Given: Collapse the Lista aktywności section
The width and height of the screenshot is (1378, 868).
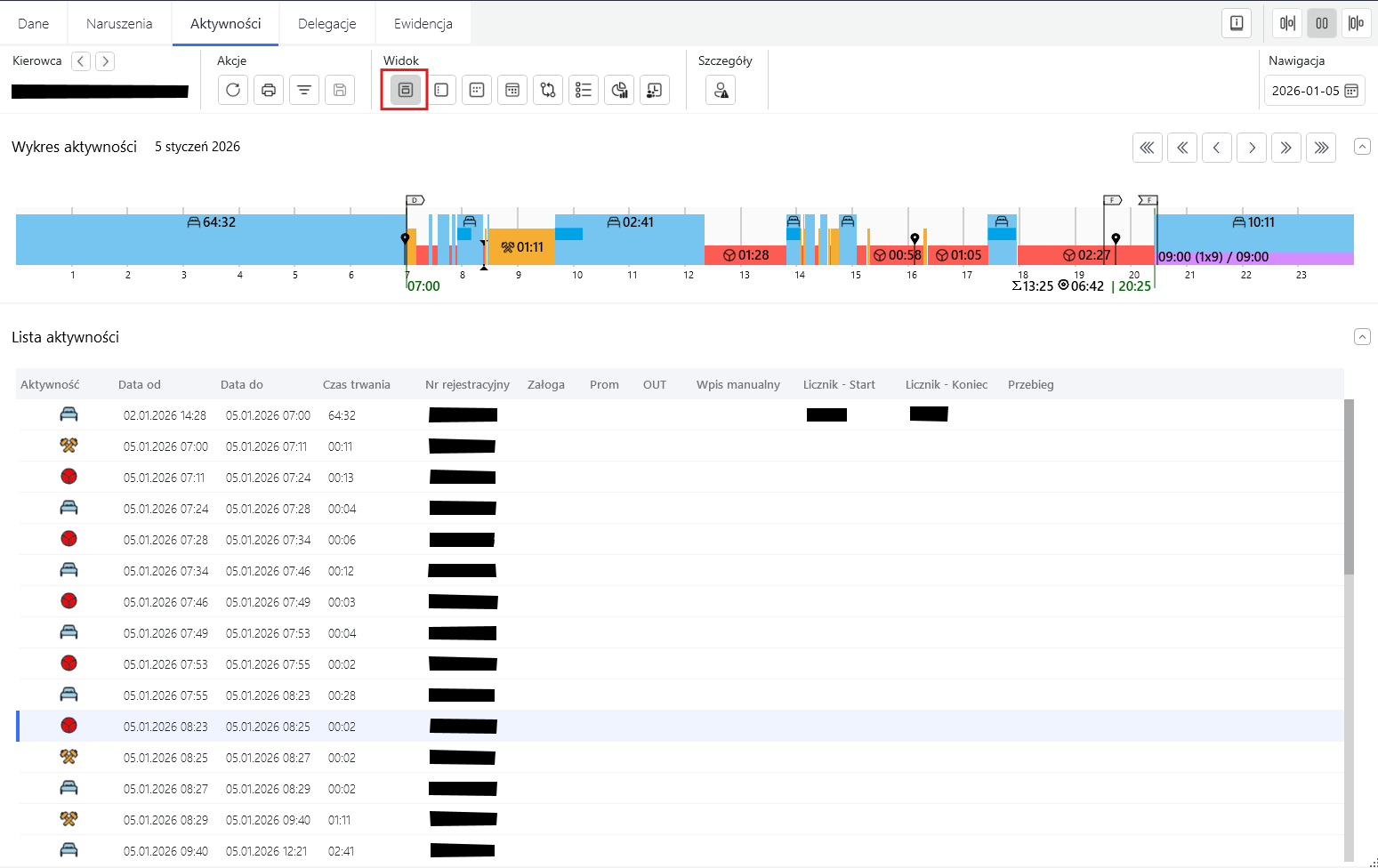Looking at the screenshot, I should click(x=1362, y=337).
